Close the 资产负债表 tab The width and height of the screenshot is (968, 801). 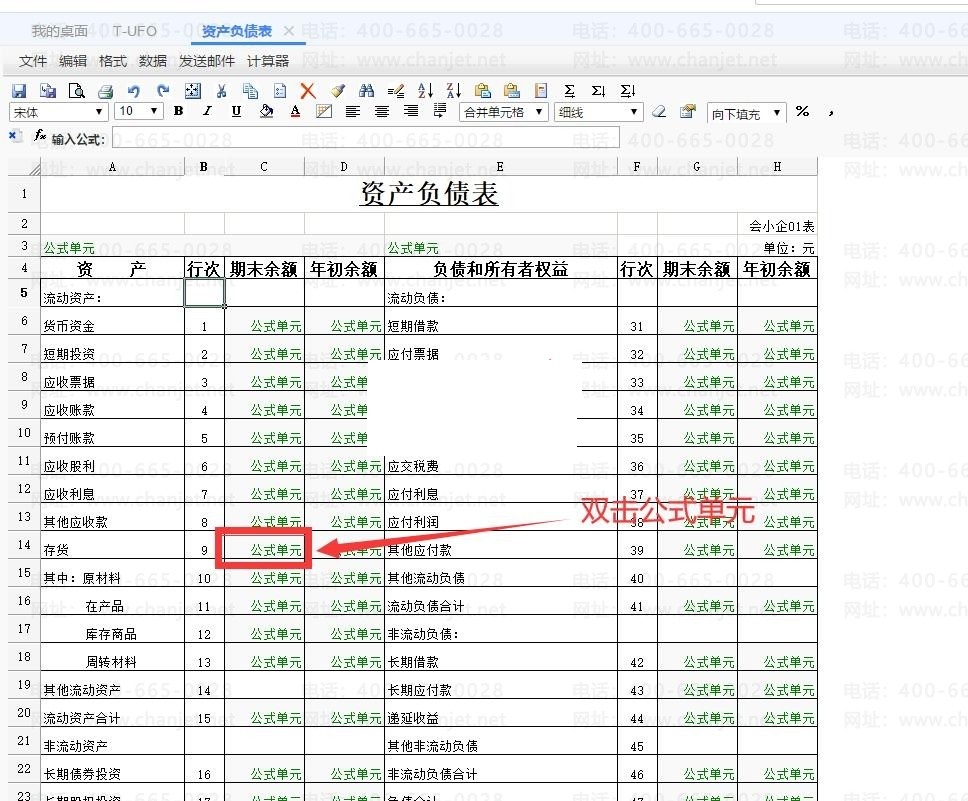point(288,31)
